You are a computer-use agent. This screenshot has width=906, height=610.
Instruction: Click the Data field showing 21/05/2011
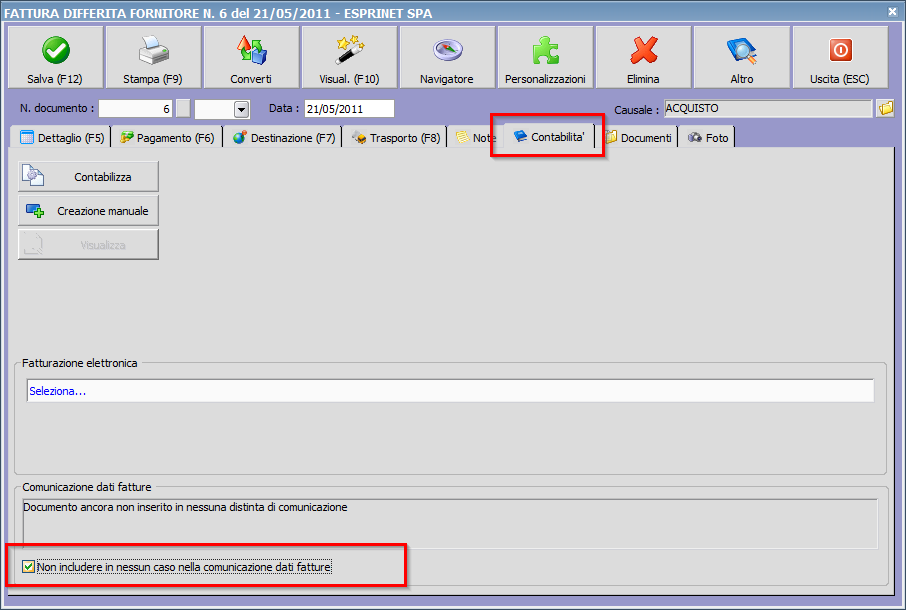[349, 109]
